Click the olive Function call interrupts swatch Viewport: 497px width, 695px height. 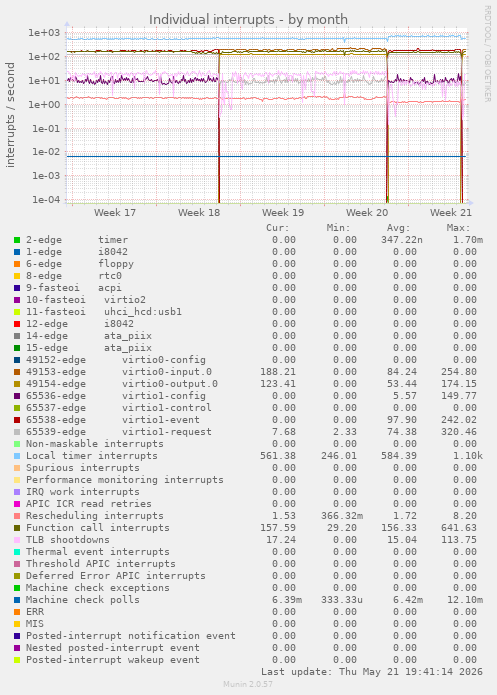point(17,528)
